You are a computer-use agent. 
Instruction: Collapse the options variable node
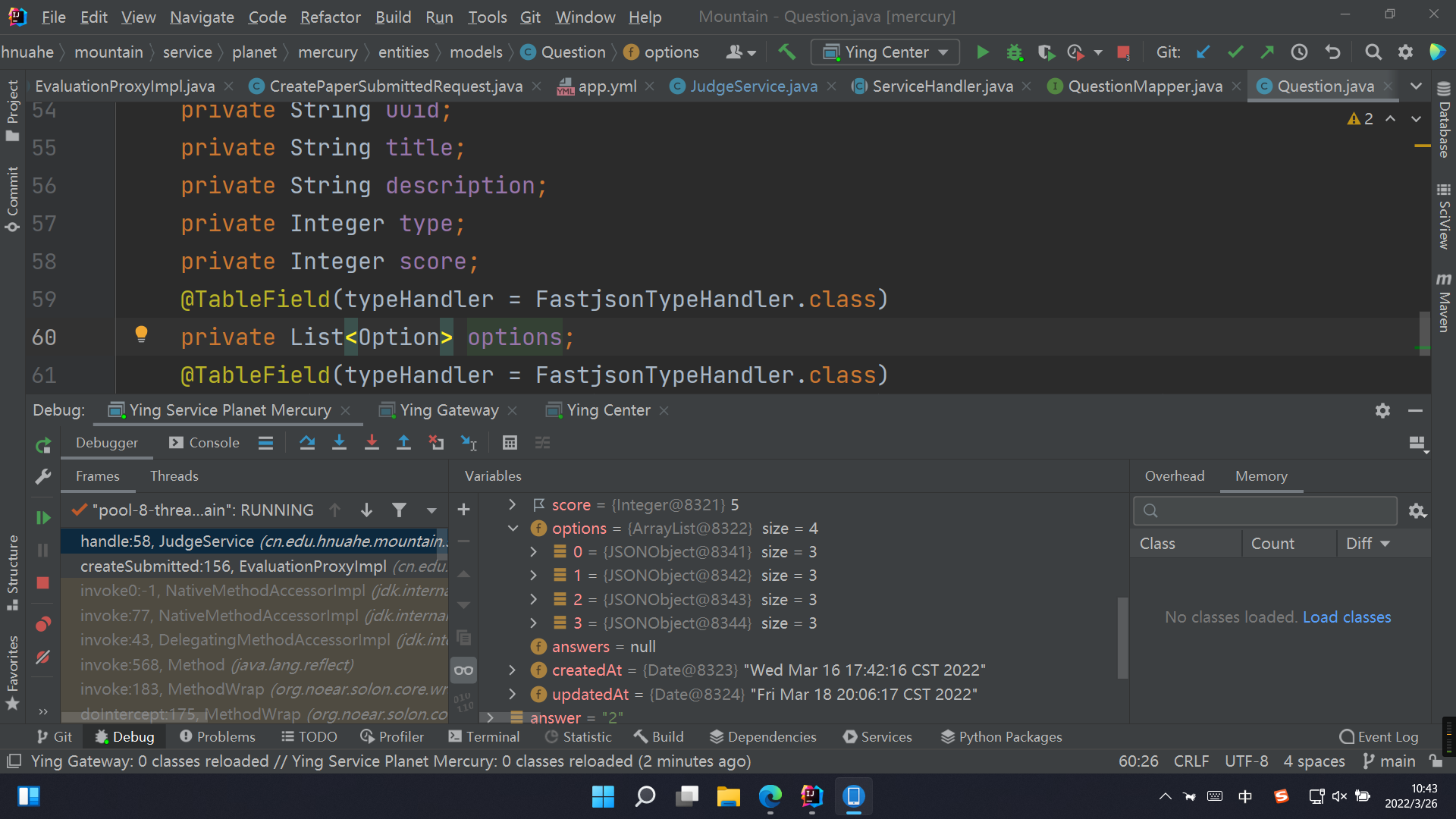[x=513, y=529]
